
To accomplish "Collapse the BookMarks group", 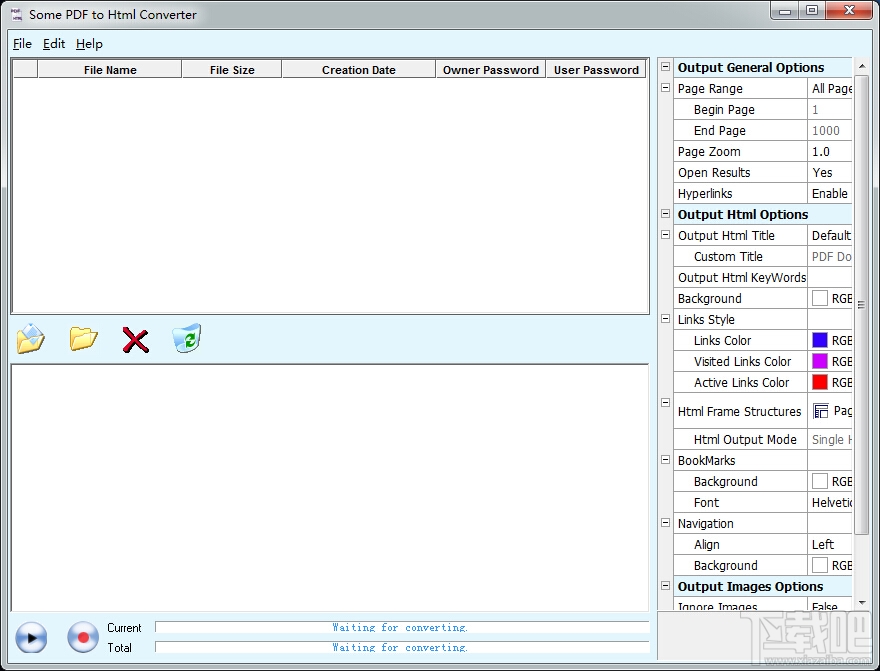I will tap(666, 460).
